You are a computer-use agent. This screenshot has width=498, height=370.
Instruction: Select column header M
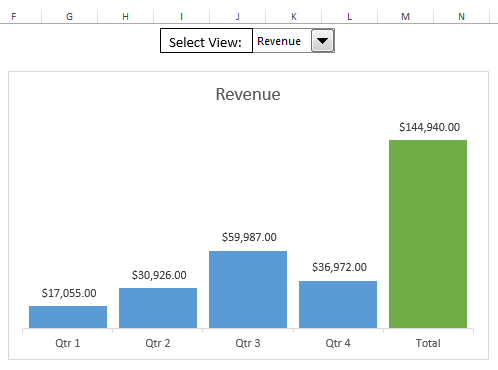coord(405,16)
